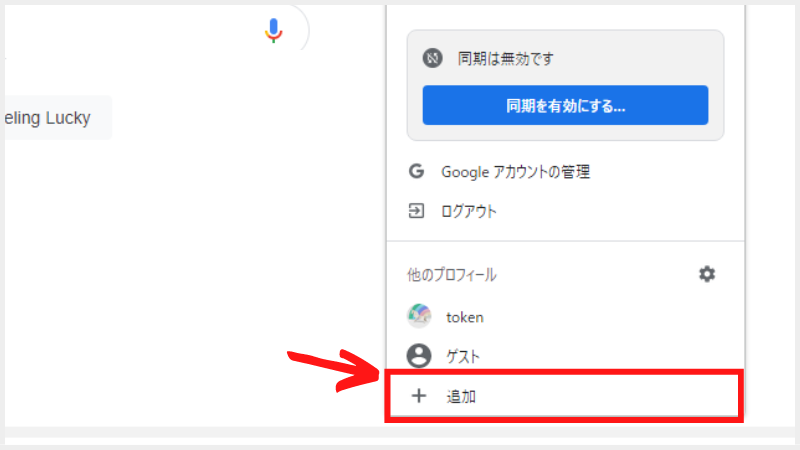Click the plus icon to add profile
The height and width of the screenshot is (450, 800).
419,395
